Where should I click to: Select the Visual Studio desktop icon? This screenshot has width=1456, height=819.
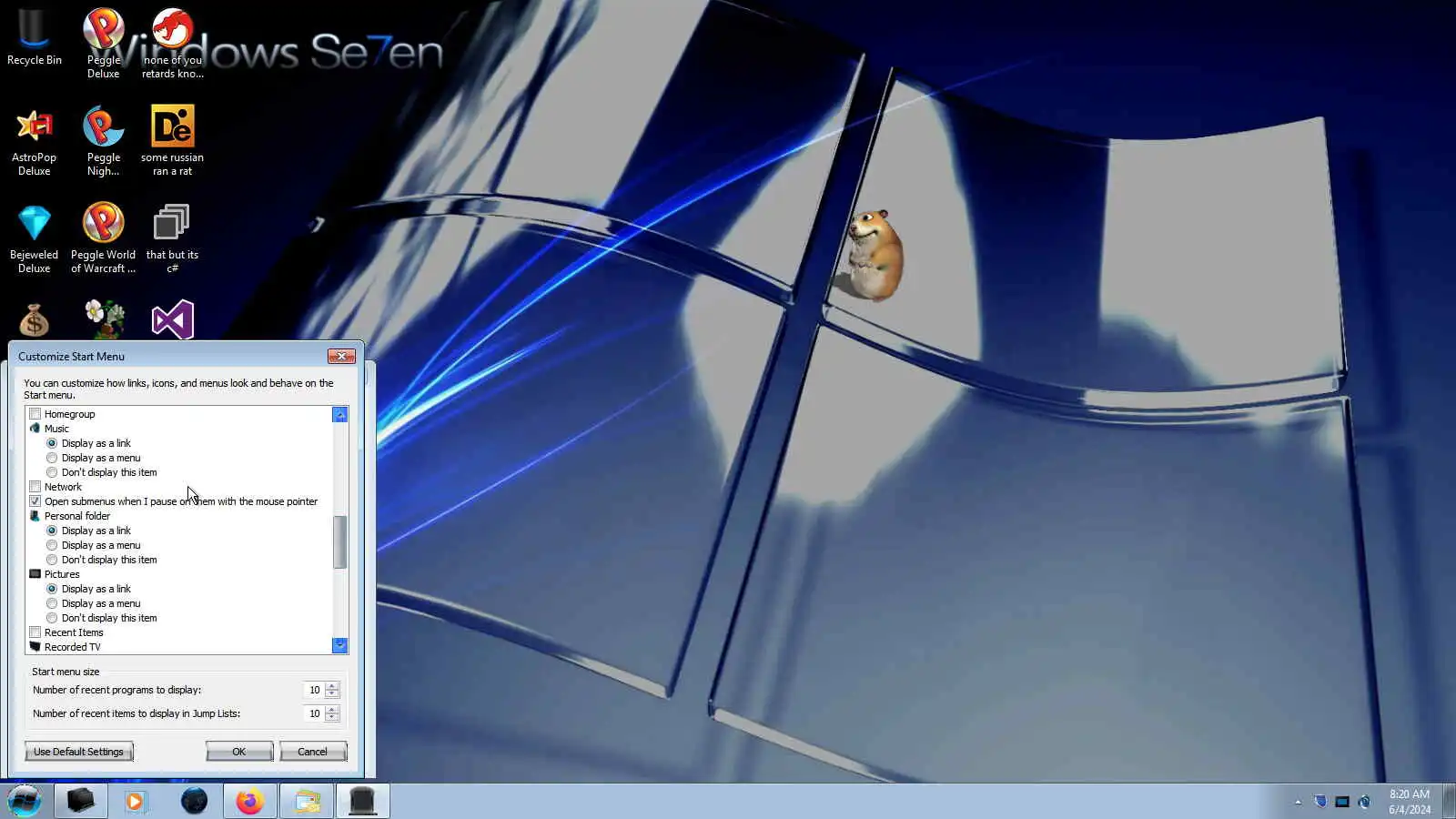[x=173, y=319]
